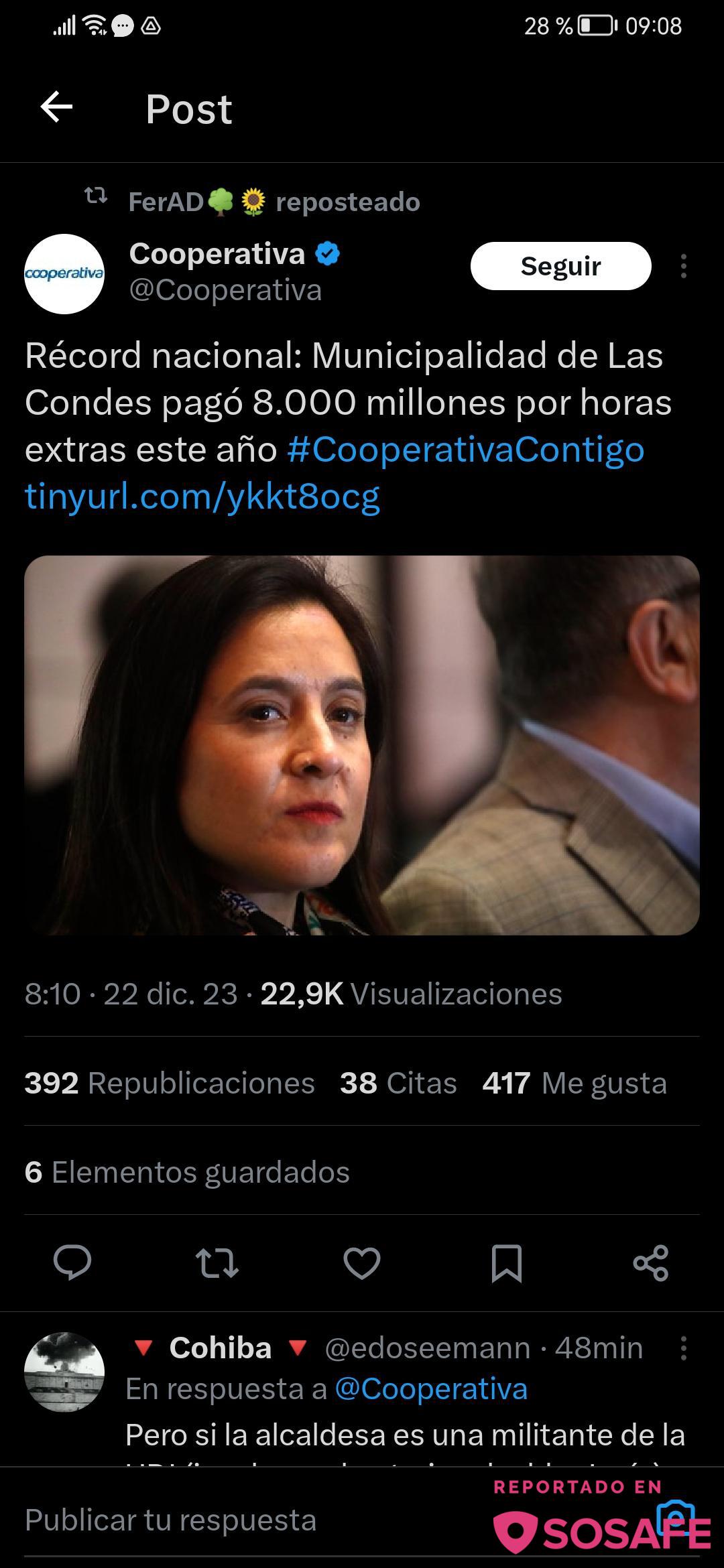Go back using the arrow icon
The width and height of the screenshot is (724, 1568).
[x=56, y=107]
